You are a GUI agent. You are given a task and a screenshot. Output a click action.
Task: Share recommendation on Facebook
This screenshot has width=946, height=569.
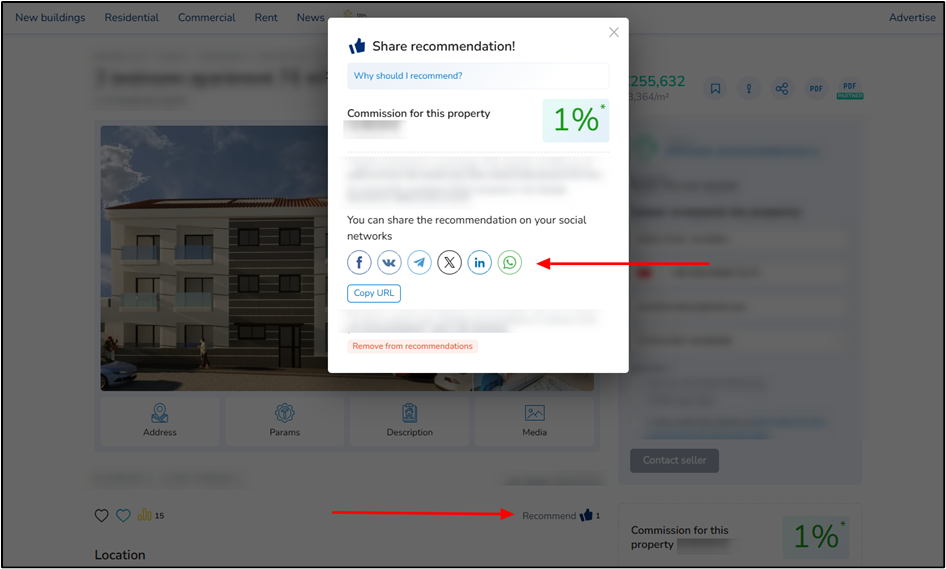(x=359, y=262)
